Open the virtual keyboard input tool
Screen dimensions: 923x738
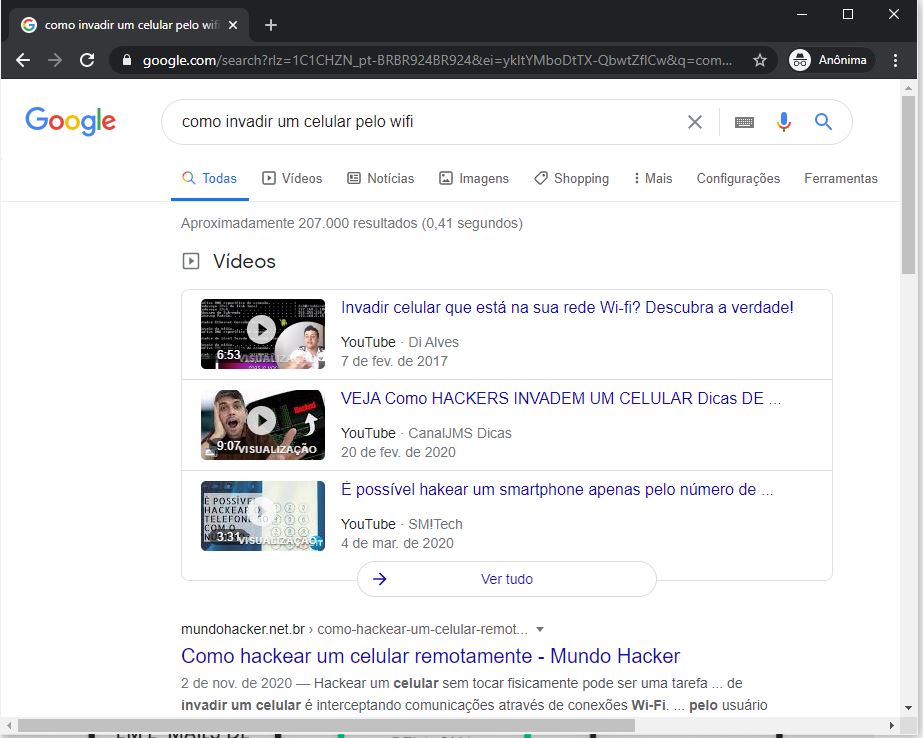(743, 121)
